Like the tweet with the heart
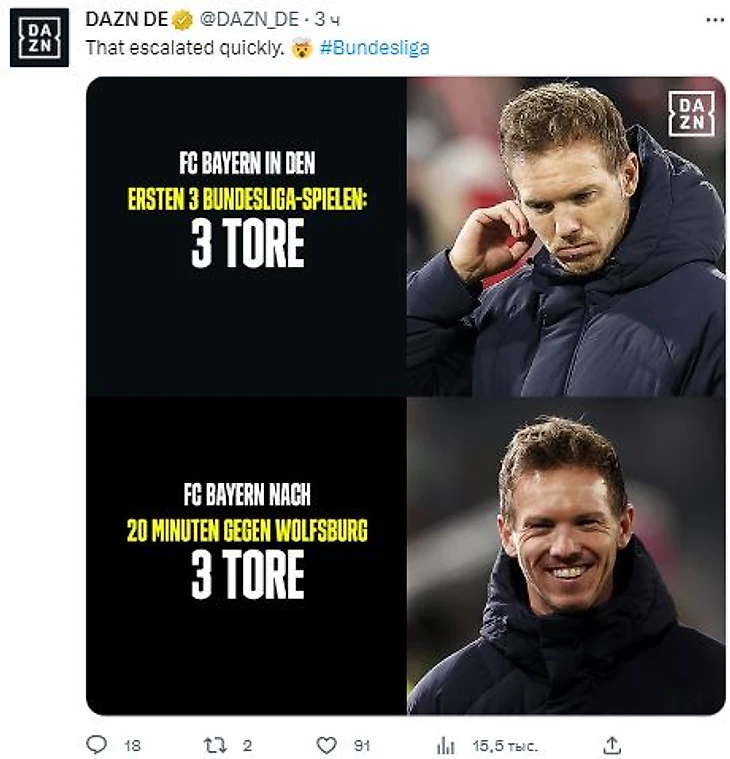Image resolution: width=730 pixels, height=759 pixels. pos(326,745)
